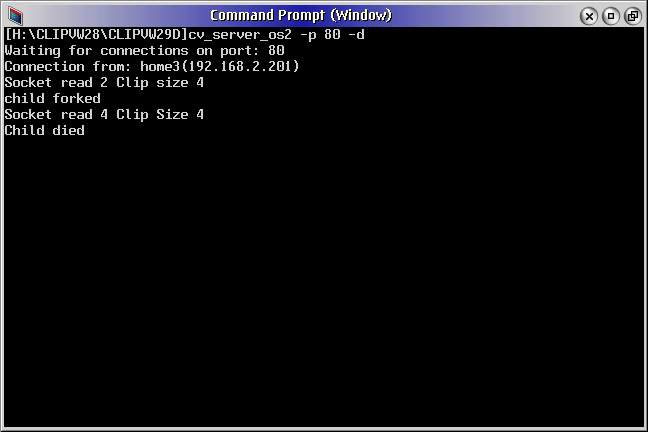The height and width of the screenshot is (432, 648).
Task: Click the 'Clip Size 4' text with capital S
Action: [160, 115]
